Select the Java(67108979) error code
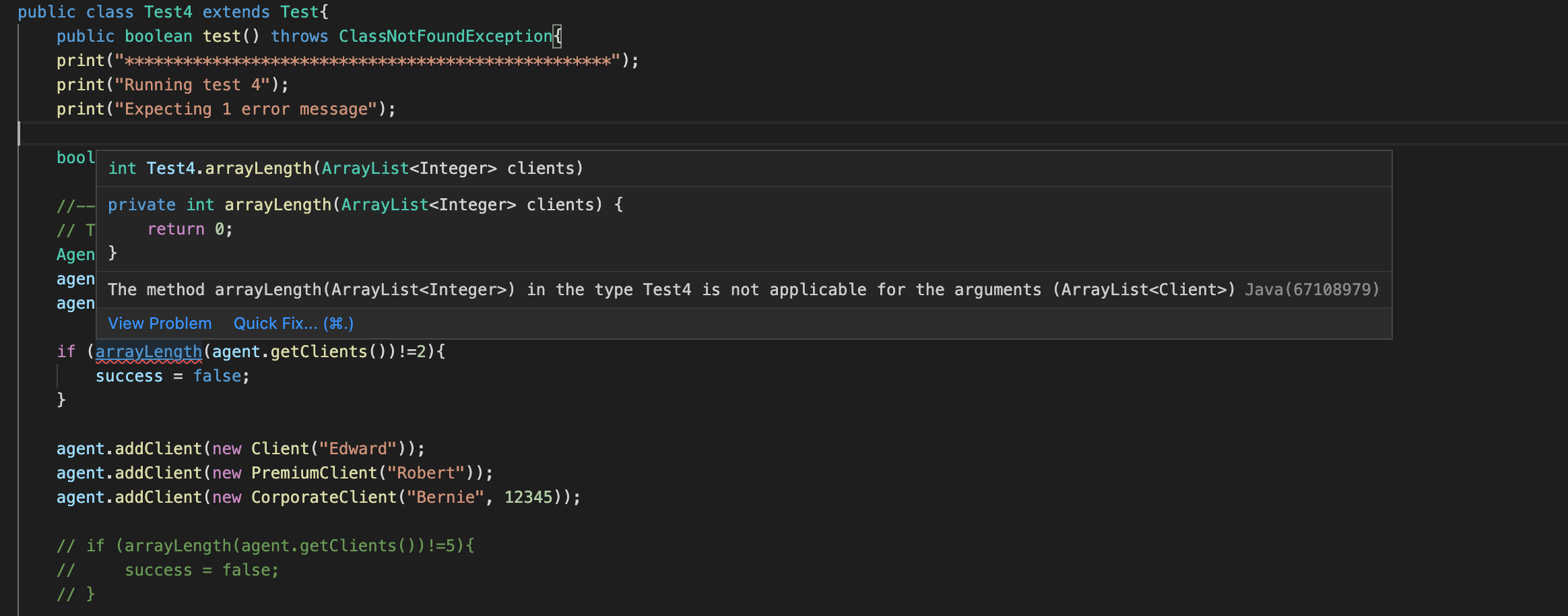Viewport: 1568px width, 616px height. [1311, 289]
